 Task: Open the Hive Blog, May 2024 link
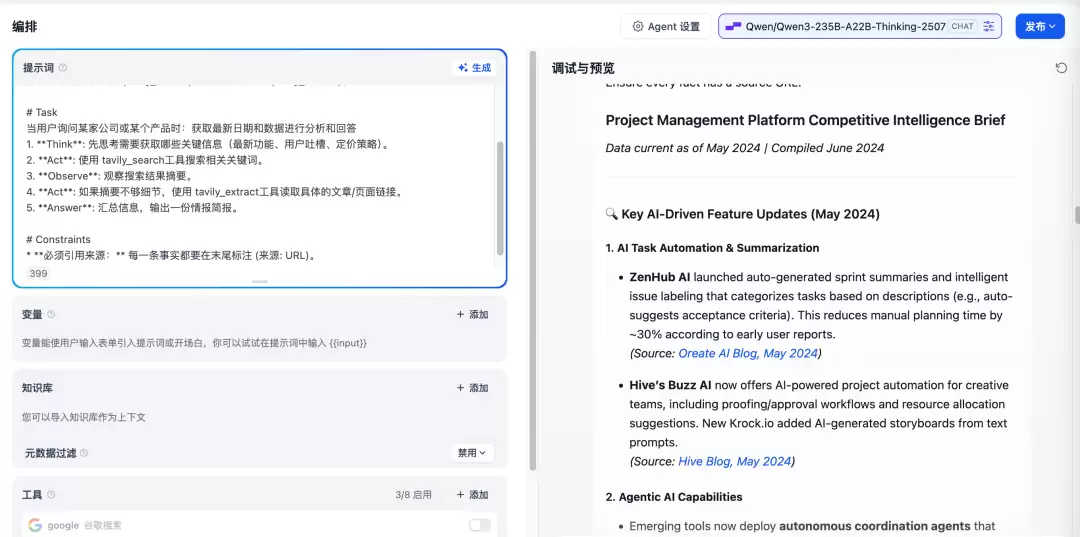(x=734, y=461)
